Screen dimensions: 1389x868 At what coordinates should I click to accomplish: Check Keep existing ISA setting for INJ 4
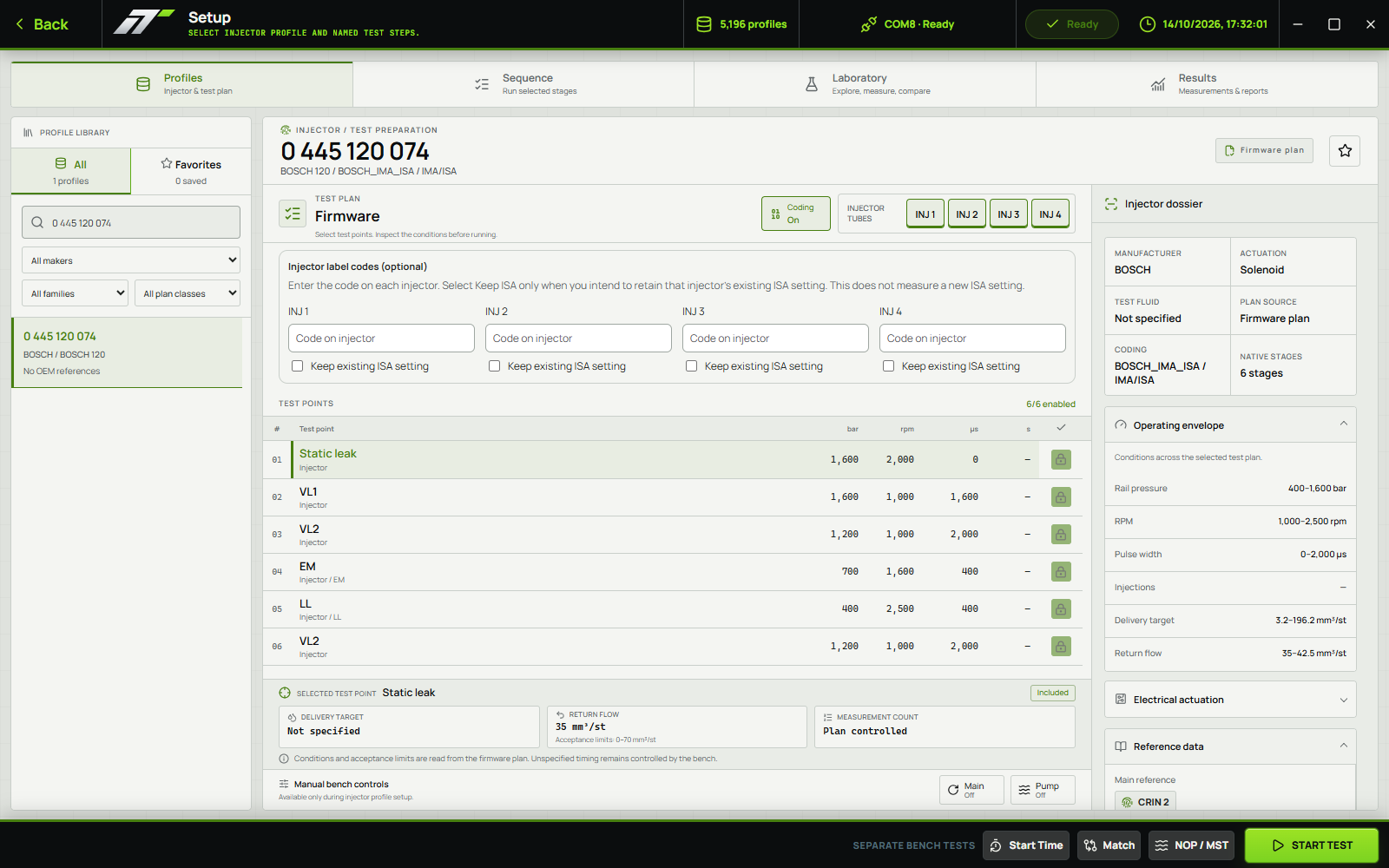pyautogui.click(x=888, y=366)
